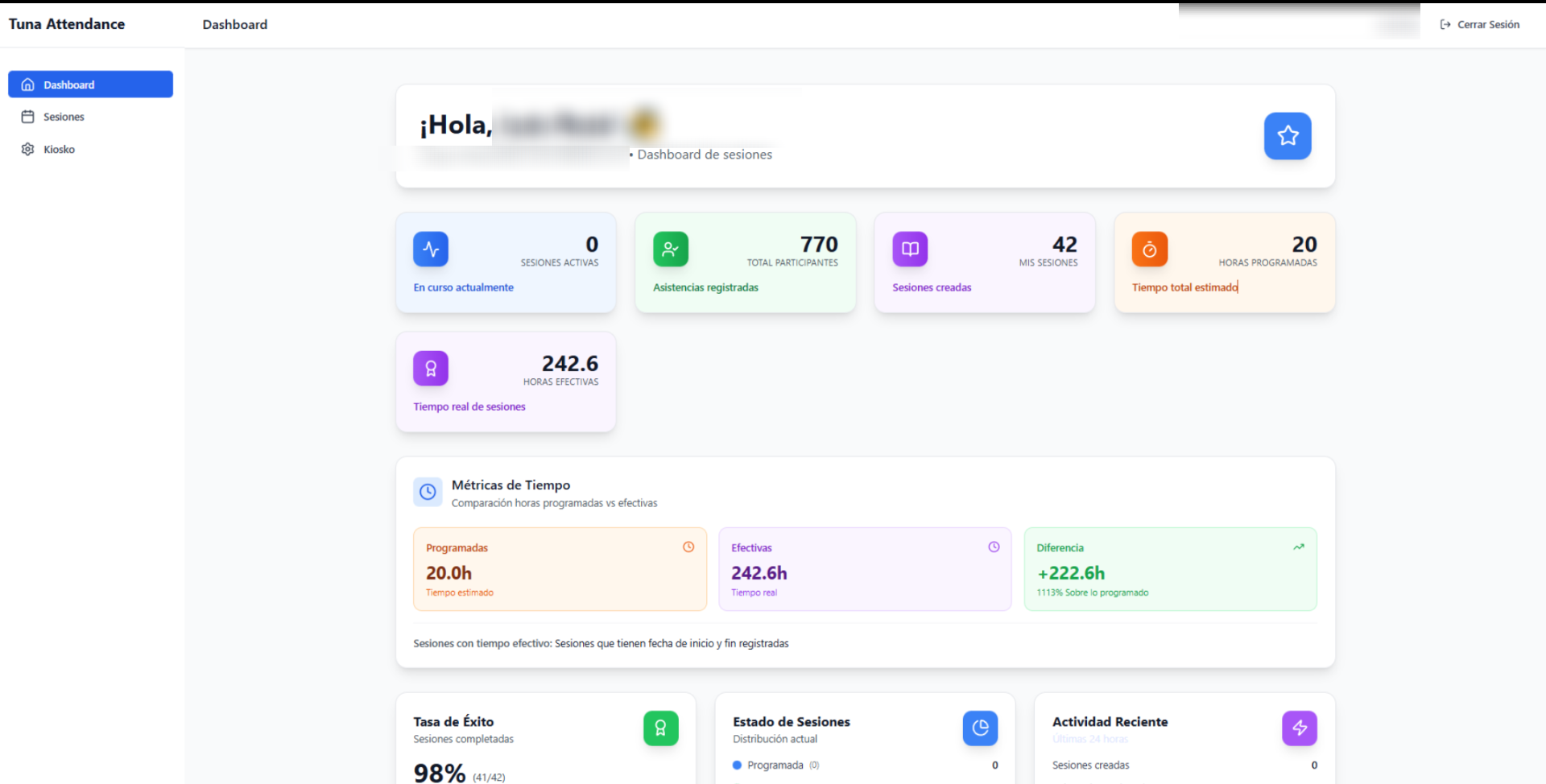Click the person badge icon on Tasa de Éxito

[660, 728]
